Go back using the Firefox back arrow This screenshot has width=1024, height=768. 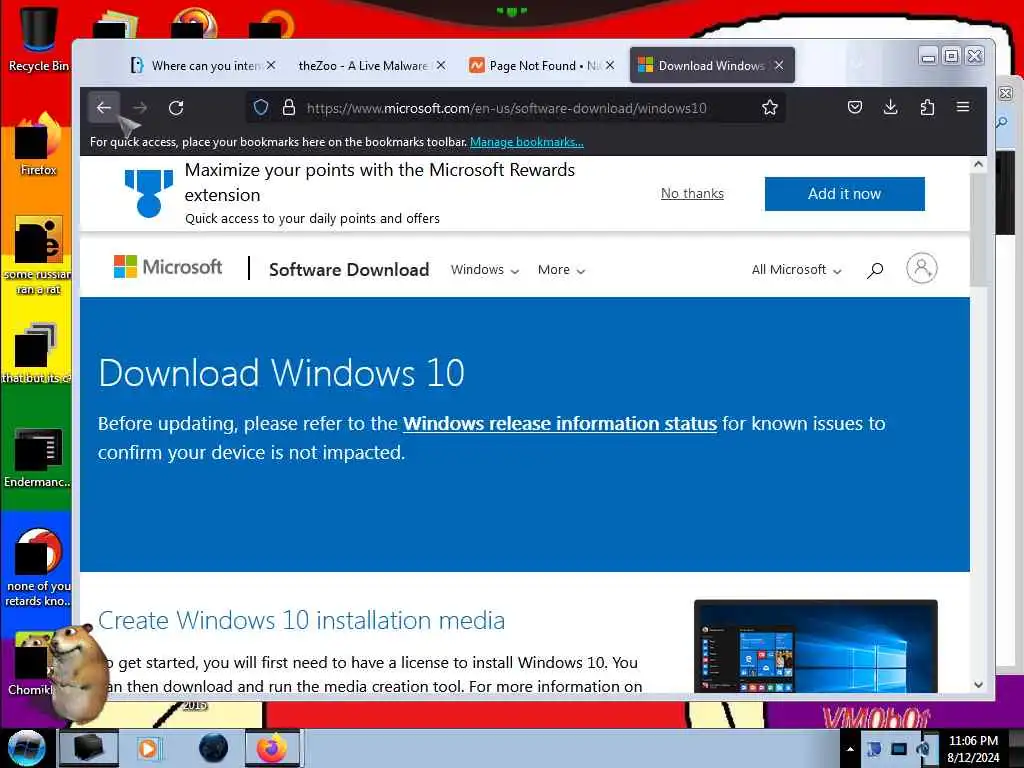[104, 108]
